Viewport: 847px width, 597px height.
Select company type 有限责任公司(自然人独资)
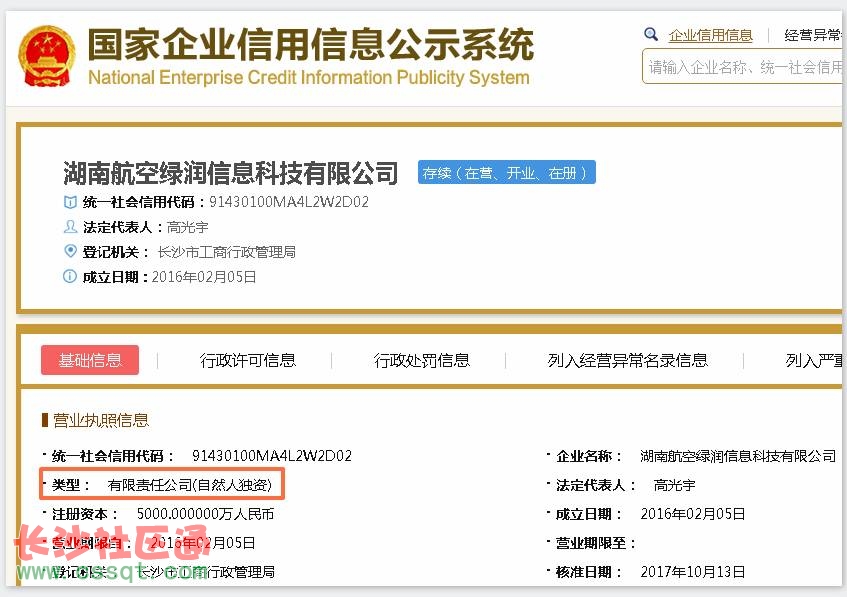click(190, 485)
